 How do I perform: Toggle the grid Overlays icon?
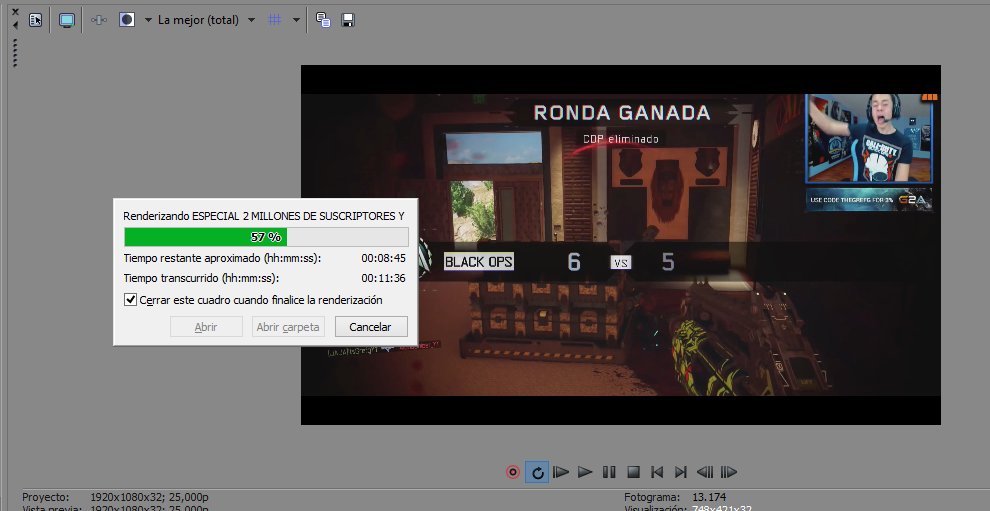275,20
